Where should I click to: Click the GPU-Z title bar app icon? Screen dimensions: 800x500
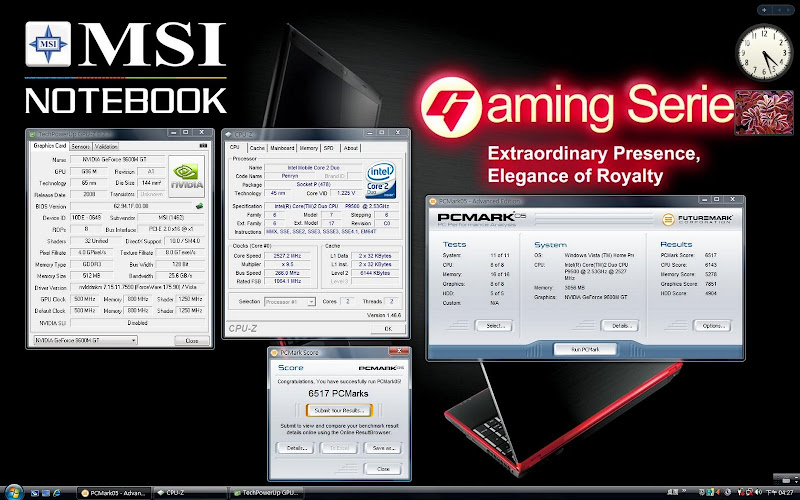33,134
